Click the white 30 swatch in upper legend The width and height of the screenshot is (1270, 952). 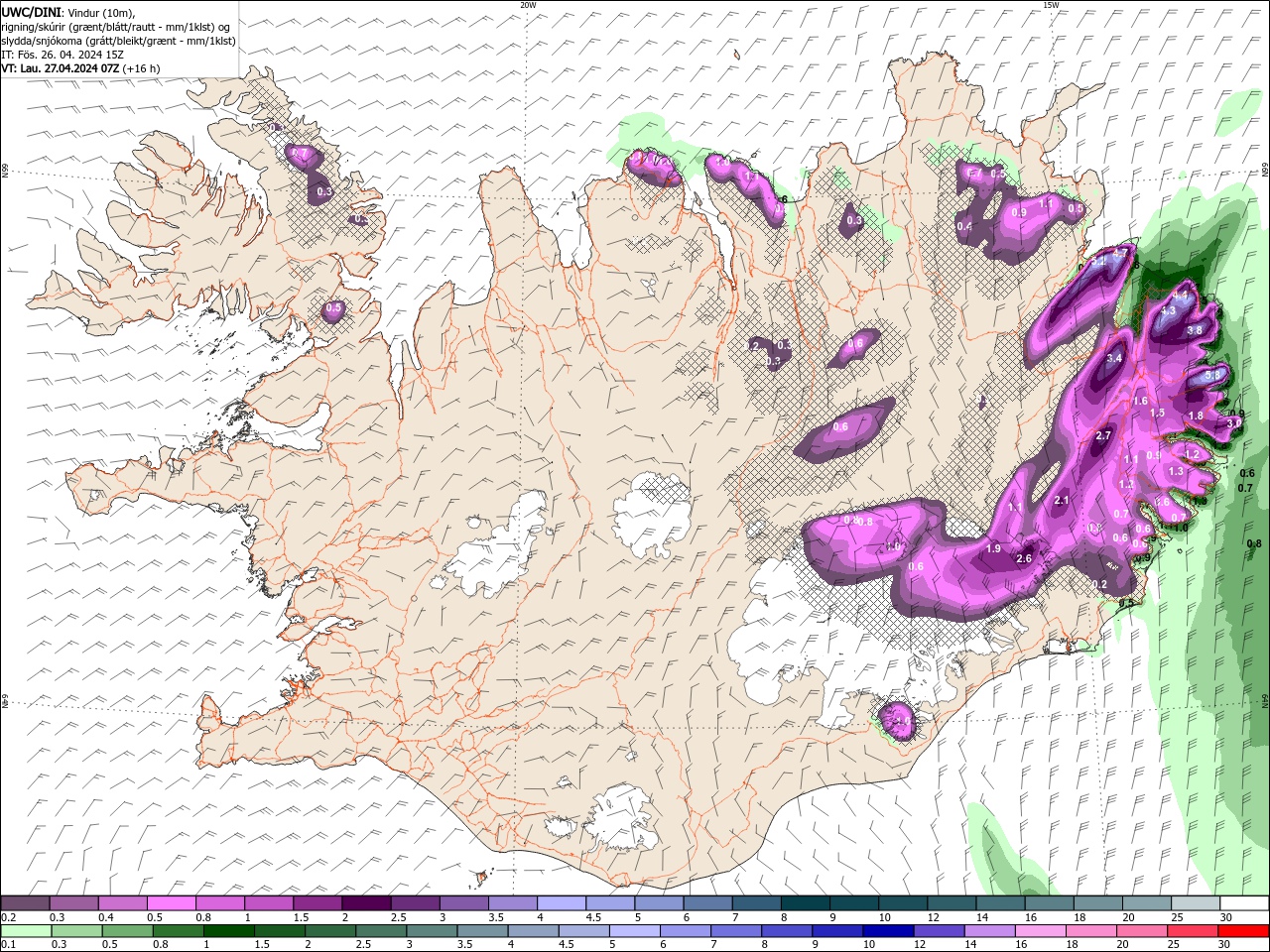(1244, 903)
